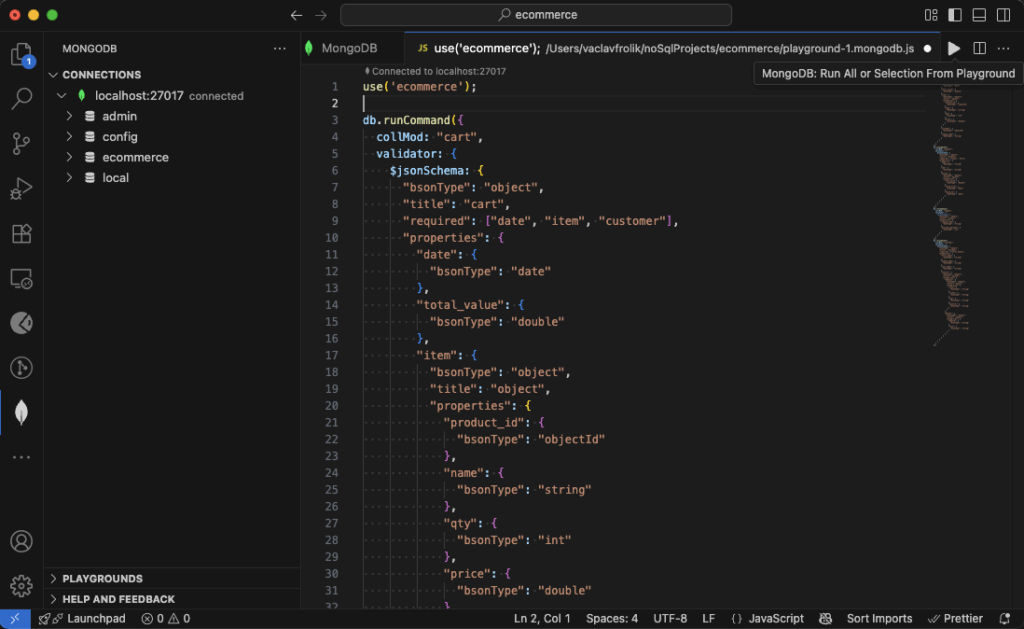Click the $jsonSchema key
The height and width of the screenshot is (629, 1024).
(x=429, y=171)
